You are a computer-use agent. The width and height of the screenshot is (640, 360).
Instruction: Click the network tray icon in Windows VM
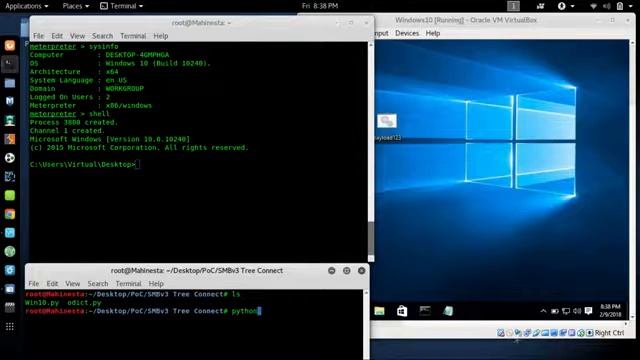[566, 311]
